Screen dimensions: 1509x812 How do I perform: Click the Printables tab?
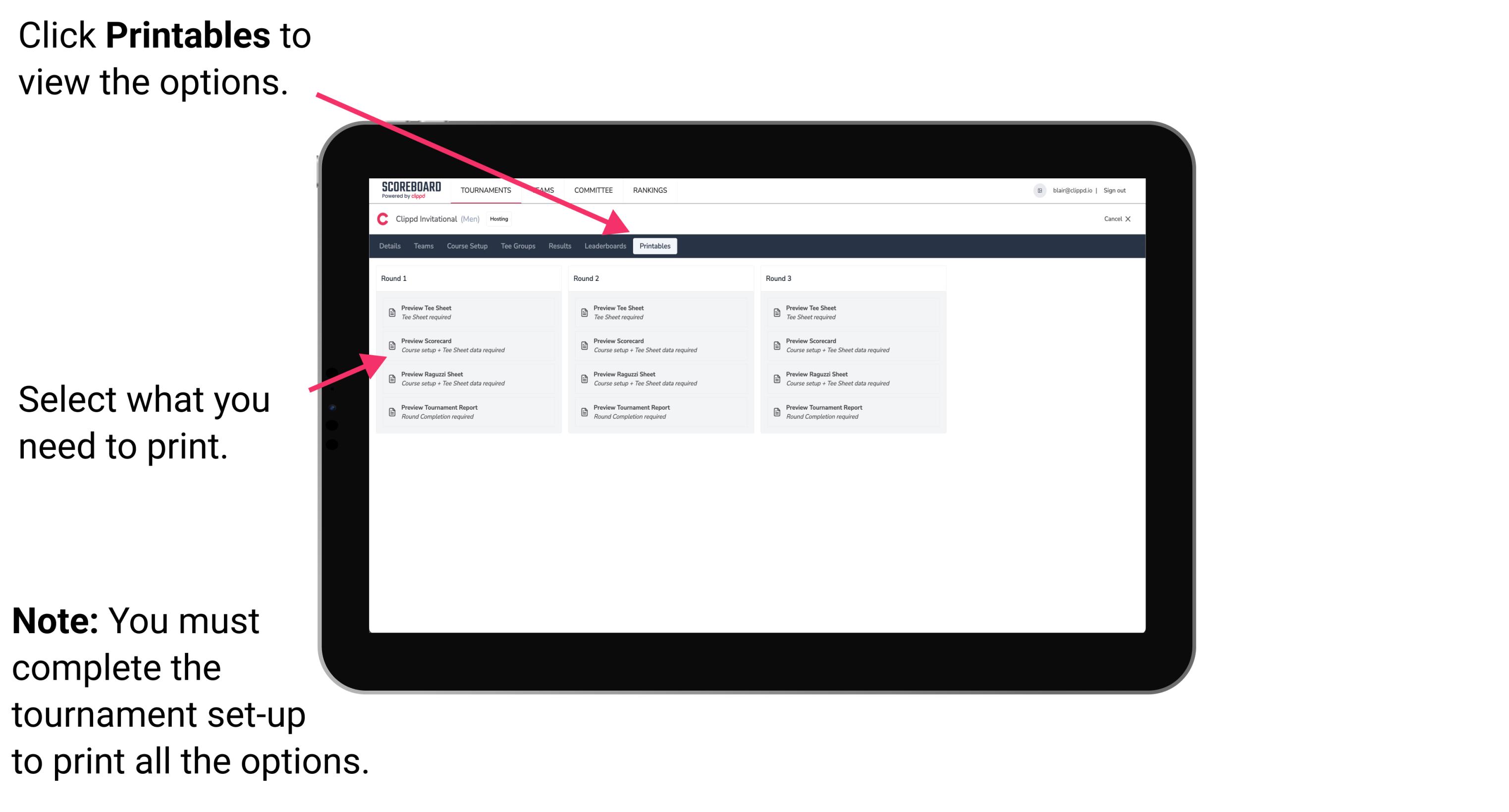coord(654,246)
